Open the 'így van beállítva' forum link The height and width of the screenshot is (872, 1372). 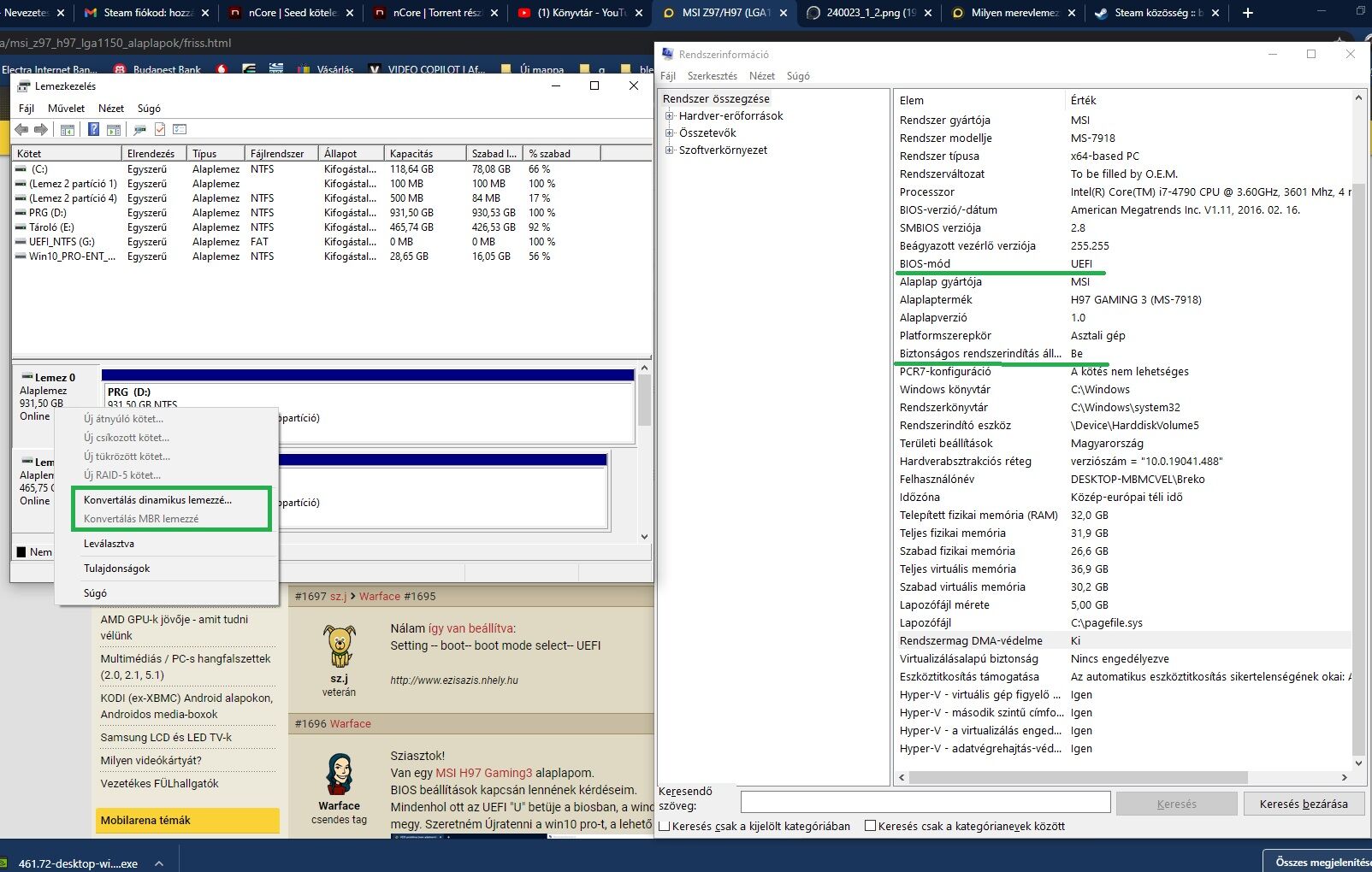471,628
